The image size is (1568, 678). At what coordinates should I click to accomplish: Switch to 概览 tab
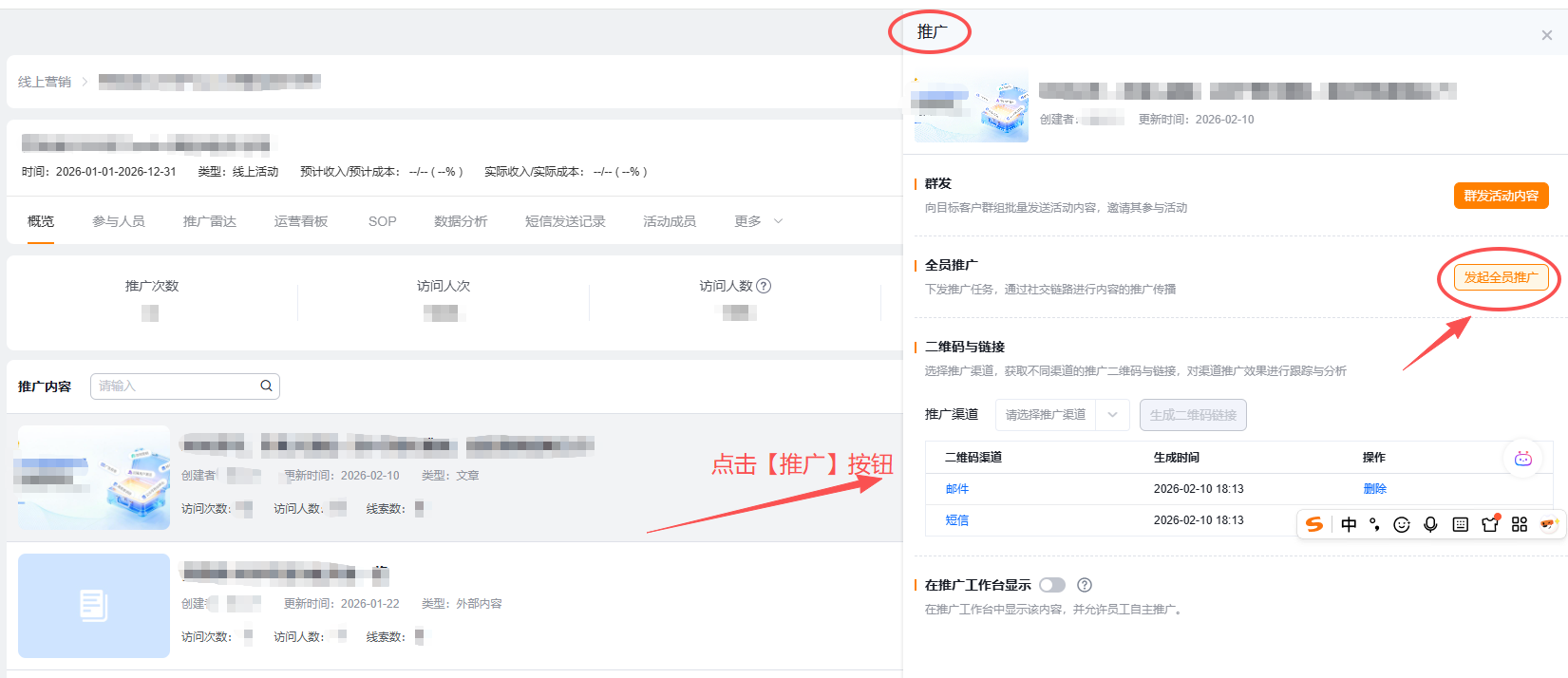(41, 221)
